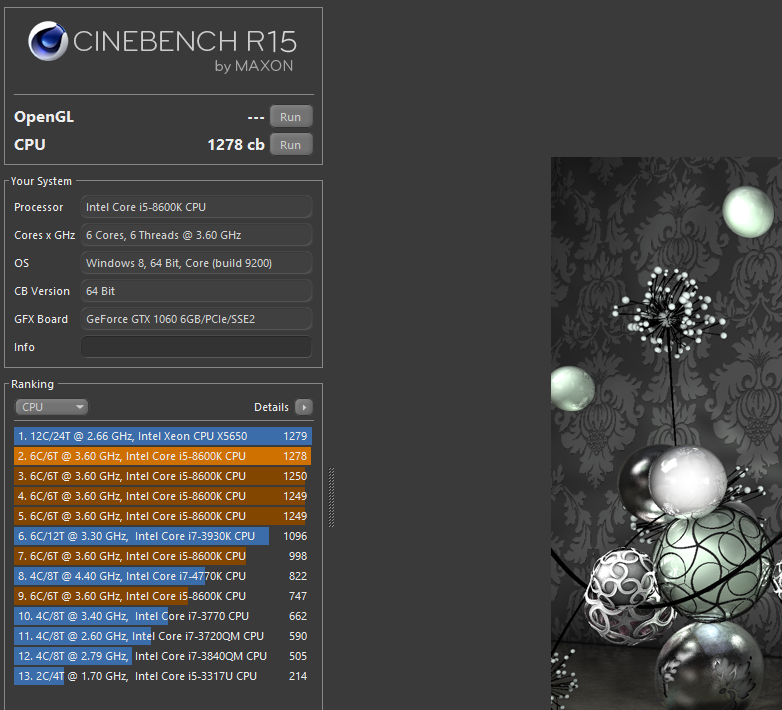Select ranking row 1 Intel Xeon X5650

click(x=163, y=436)
